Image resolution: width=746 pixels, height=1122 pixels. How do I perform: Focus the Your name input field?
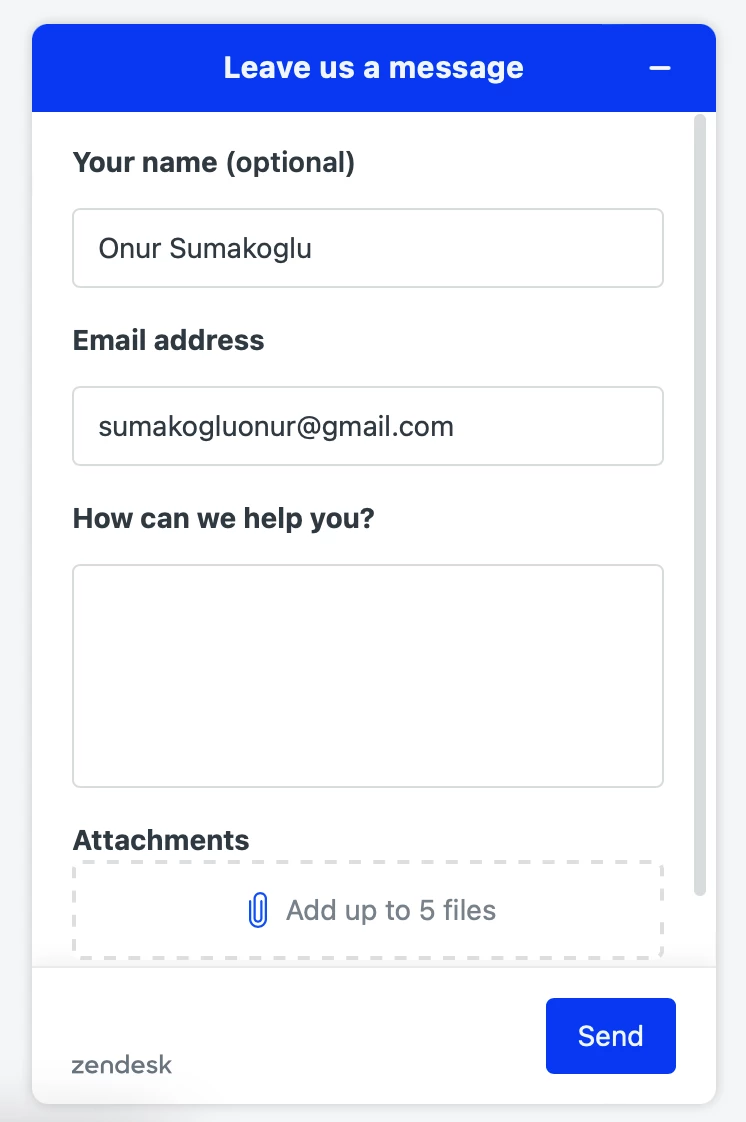tap(368, 248)
